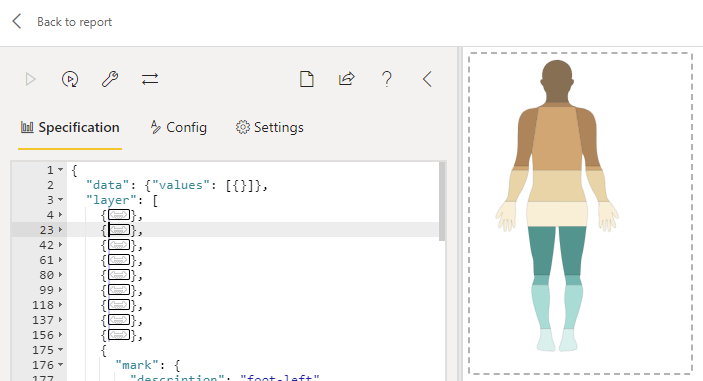
Task: Click the fold placeholder on line 156
Action: [119, 335]
